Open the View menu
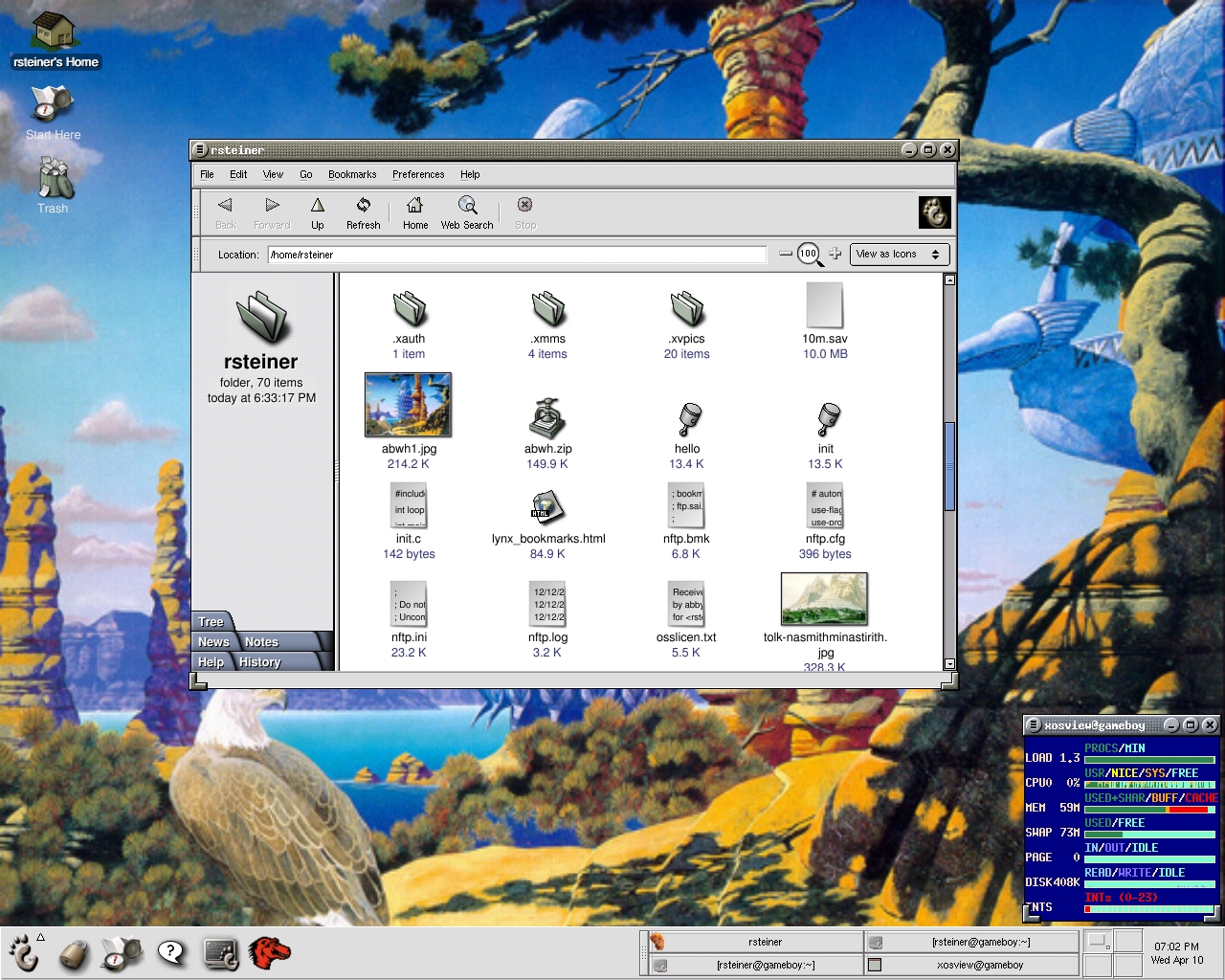This screenshot has width=1225, height=980. (x=273, y=174)
